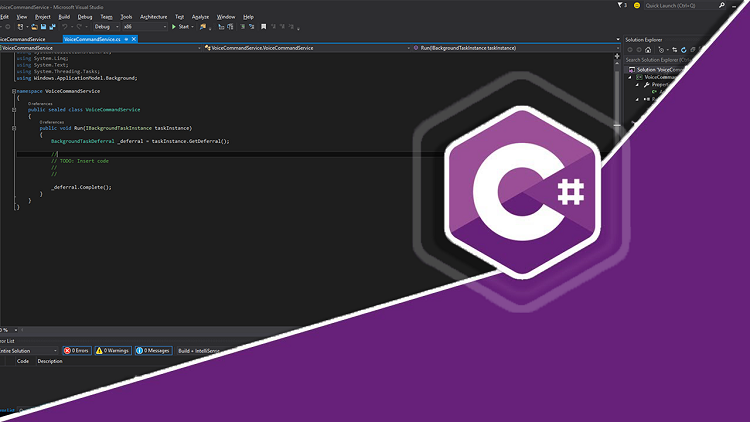This screenshot has height=422, width=750.
Task: Click the editor split handle above scrollbar
Action: click(617, 56)
